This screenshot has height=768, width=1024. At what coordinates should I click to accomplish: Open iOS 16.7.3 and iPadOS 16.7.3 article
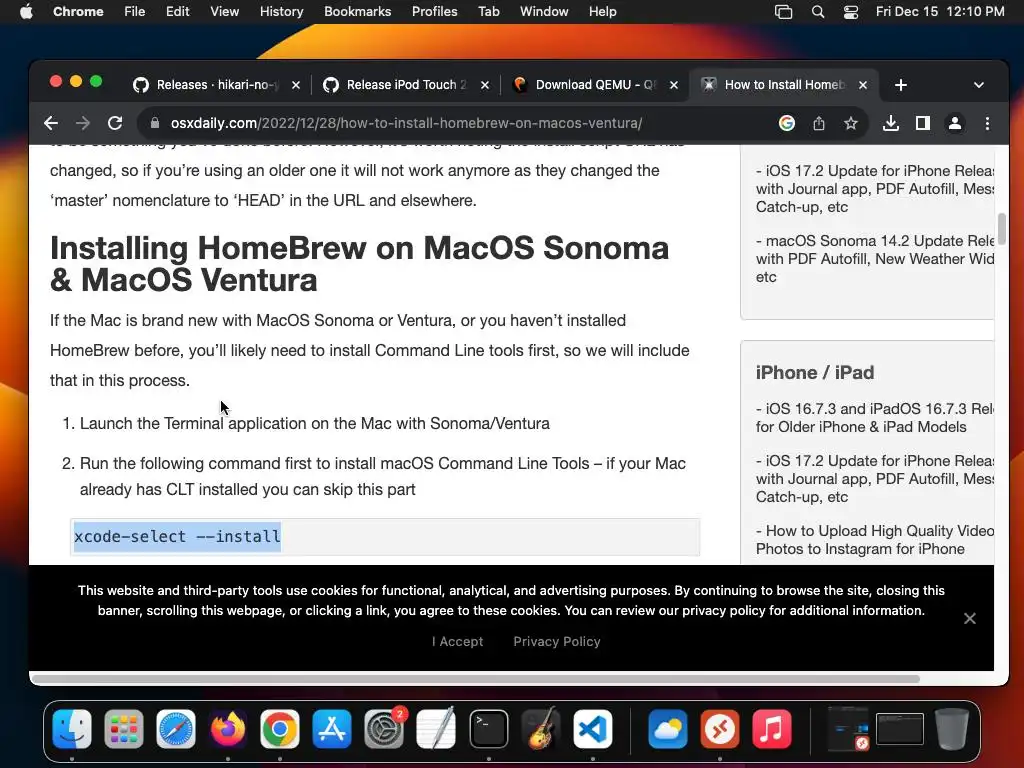(875, 418)
